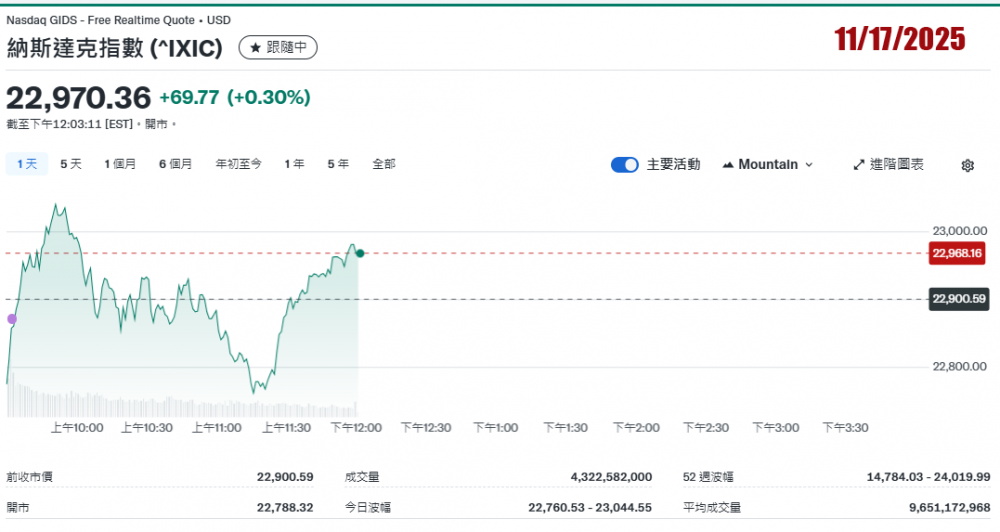Image resolution: width=1000 pixels, height=532 pixels.
Task: Click the star icon in follow button
Action: click(255, 47)
